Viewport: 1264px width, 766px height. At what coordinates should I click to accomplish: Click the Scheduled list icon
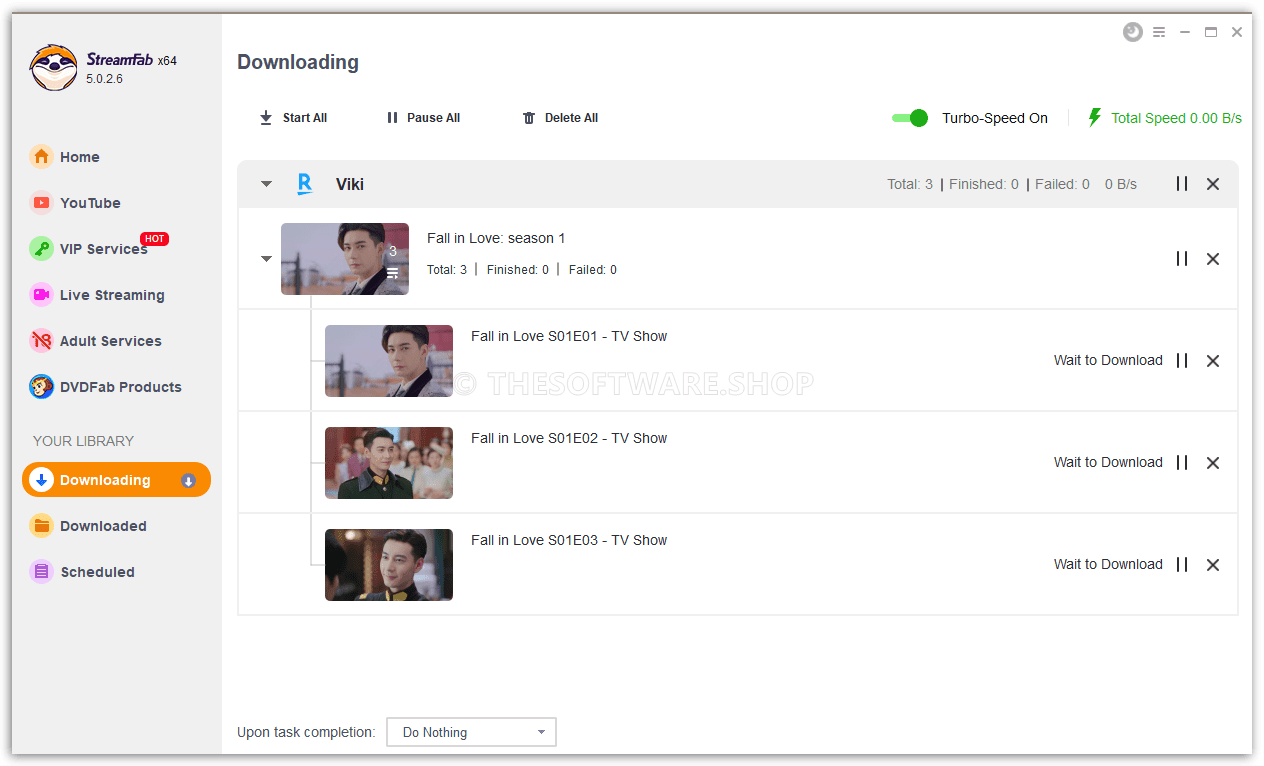click(x=41, y=572)
